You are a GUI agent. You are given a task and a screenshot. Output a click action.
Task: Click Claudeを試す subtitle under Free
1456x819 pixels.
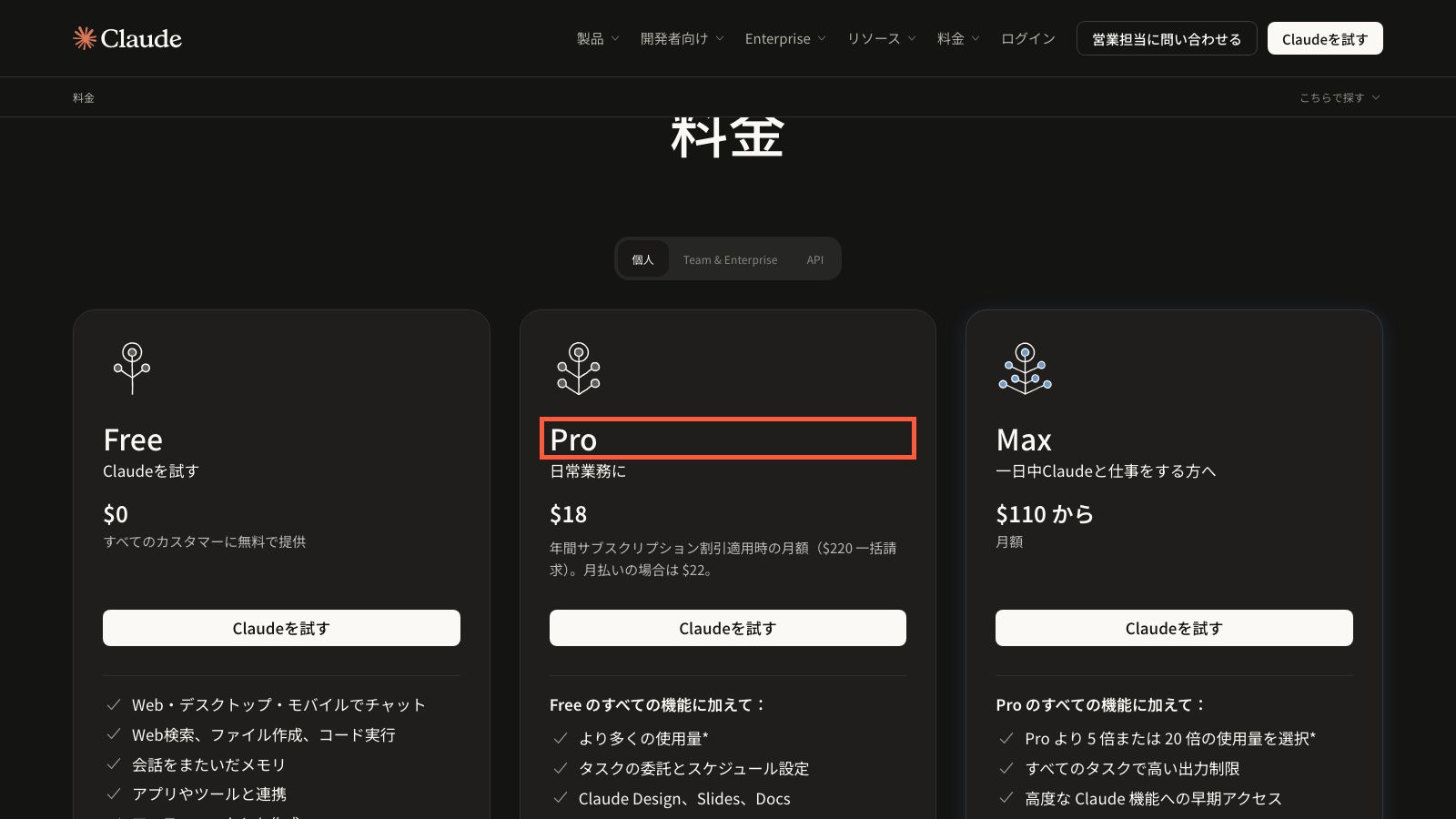tap(151, 471)
